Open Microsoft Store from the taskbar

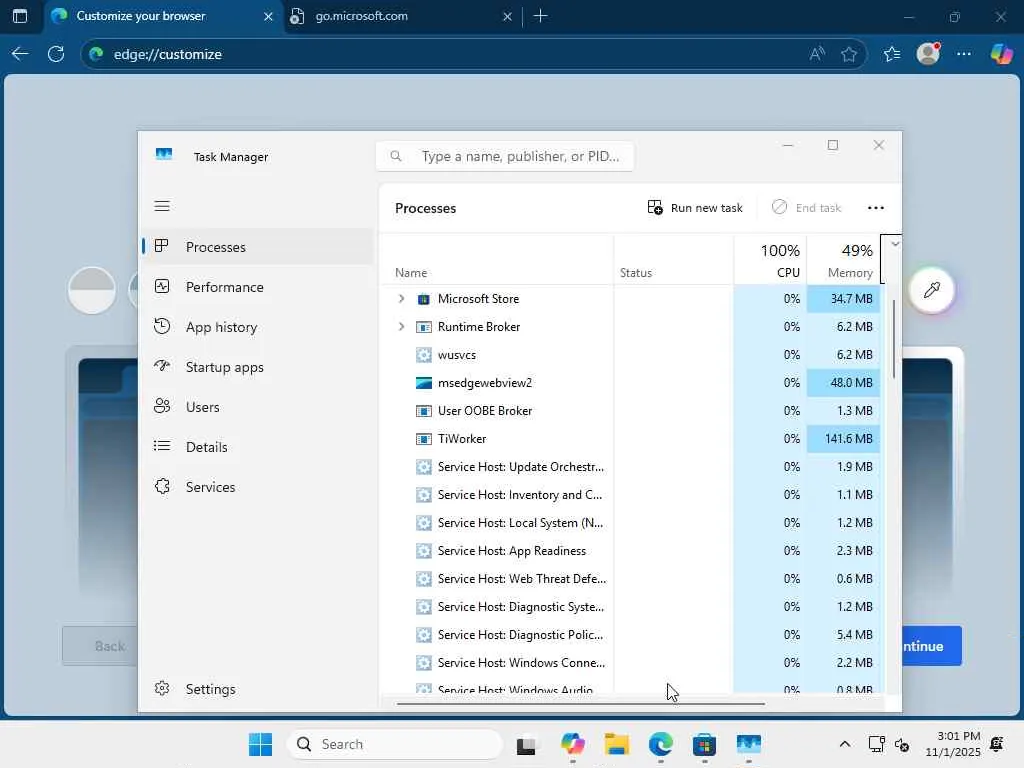pos(704,745)
